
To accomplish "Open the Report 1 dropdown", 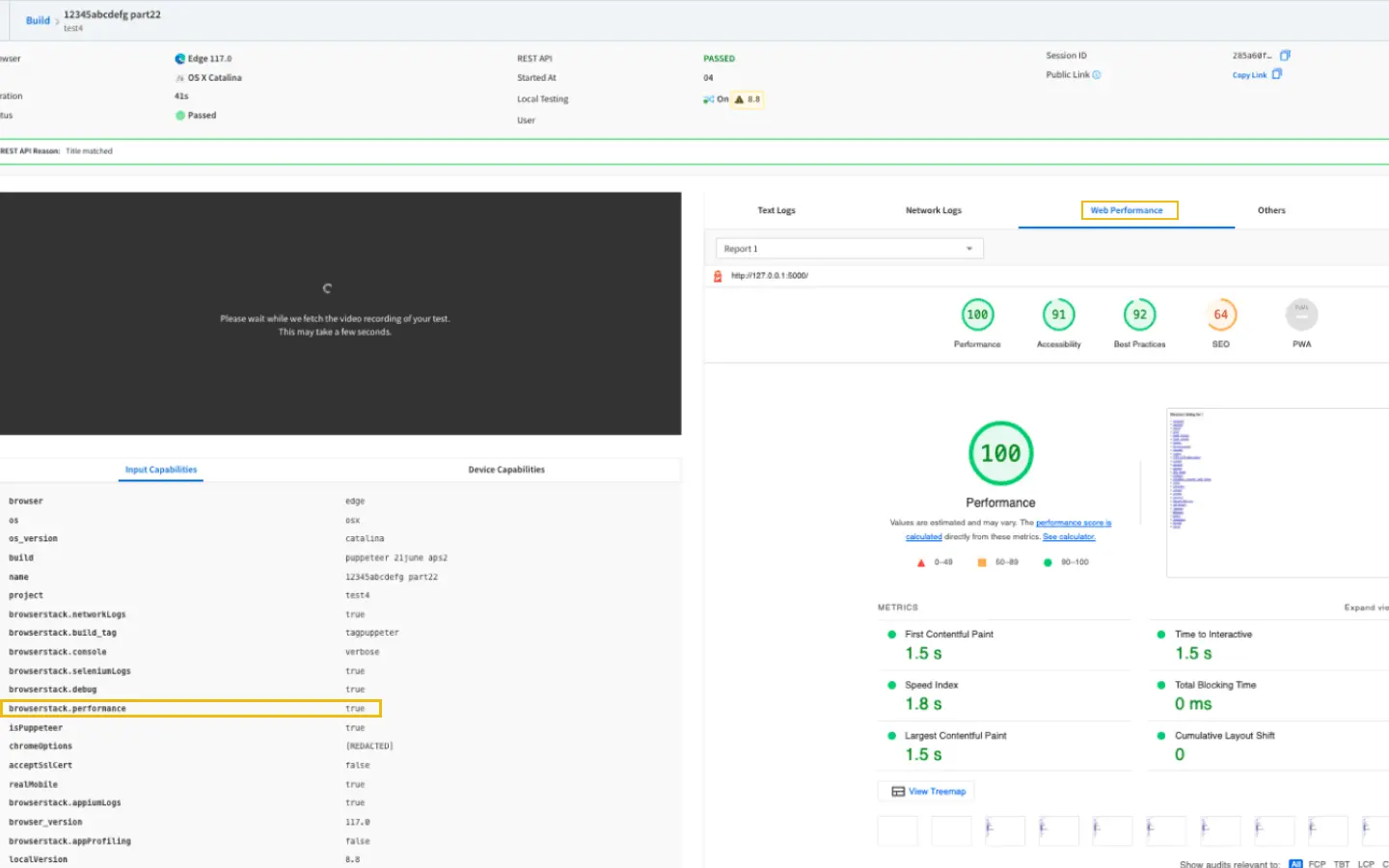I will (x=849, y=249).
